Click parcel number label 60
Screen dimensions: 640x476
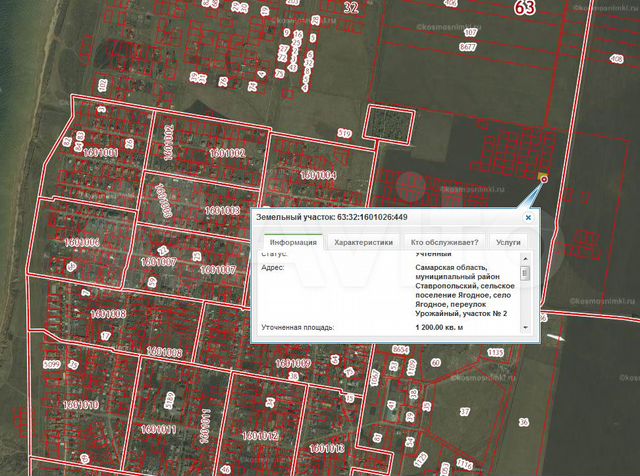tap(436, 363)
